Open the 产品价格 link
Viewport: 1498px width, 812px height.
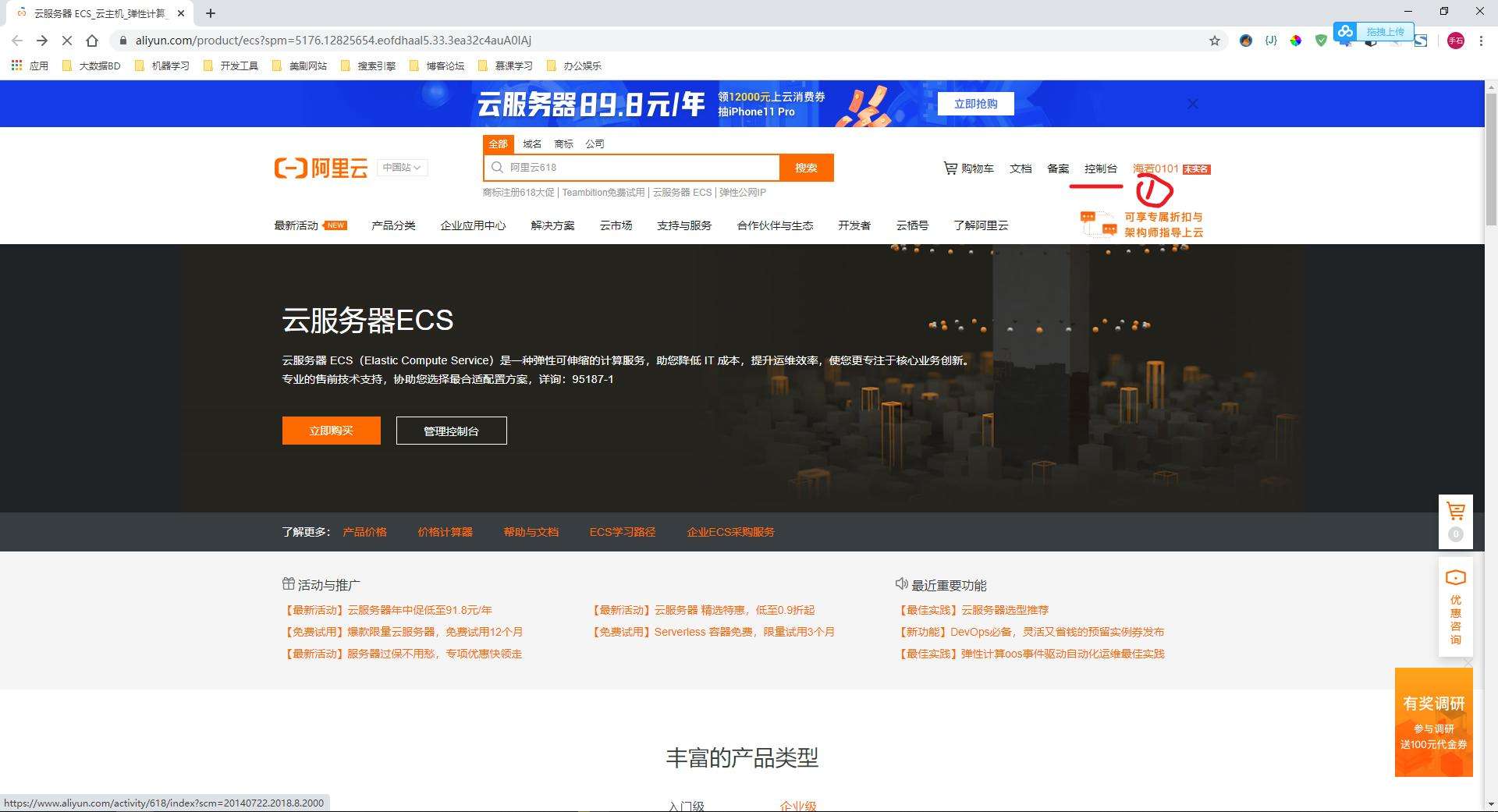(x=364, y=532)
